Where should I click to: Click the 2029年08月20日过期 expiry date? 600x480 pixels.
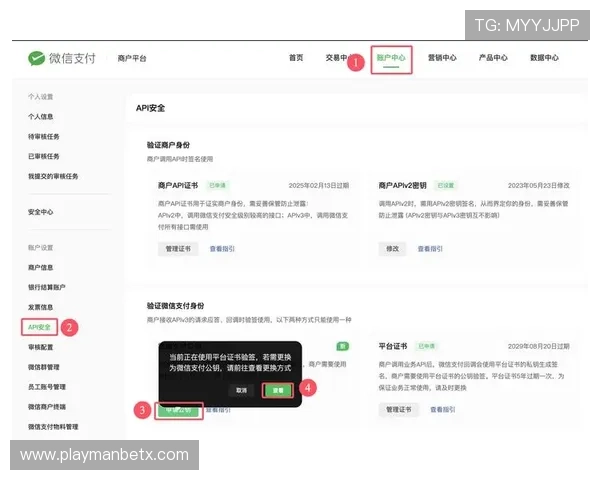[x=539, y=346]
